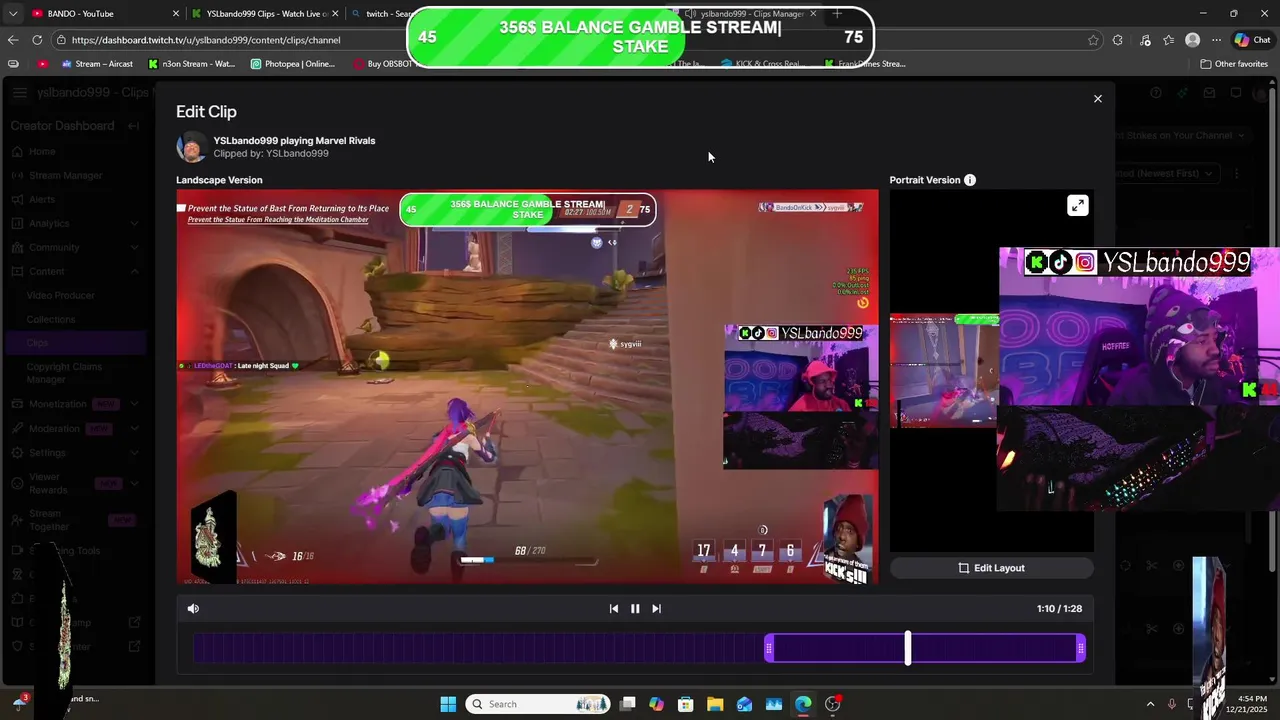
Task: Switch to the twitch search tab
Action: (x=385, y=14)
